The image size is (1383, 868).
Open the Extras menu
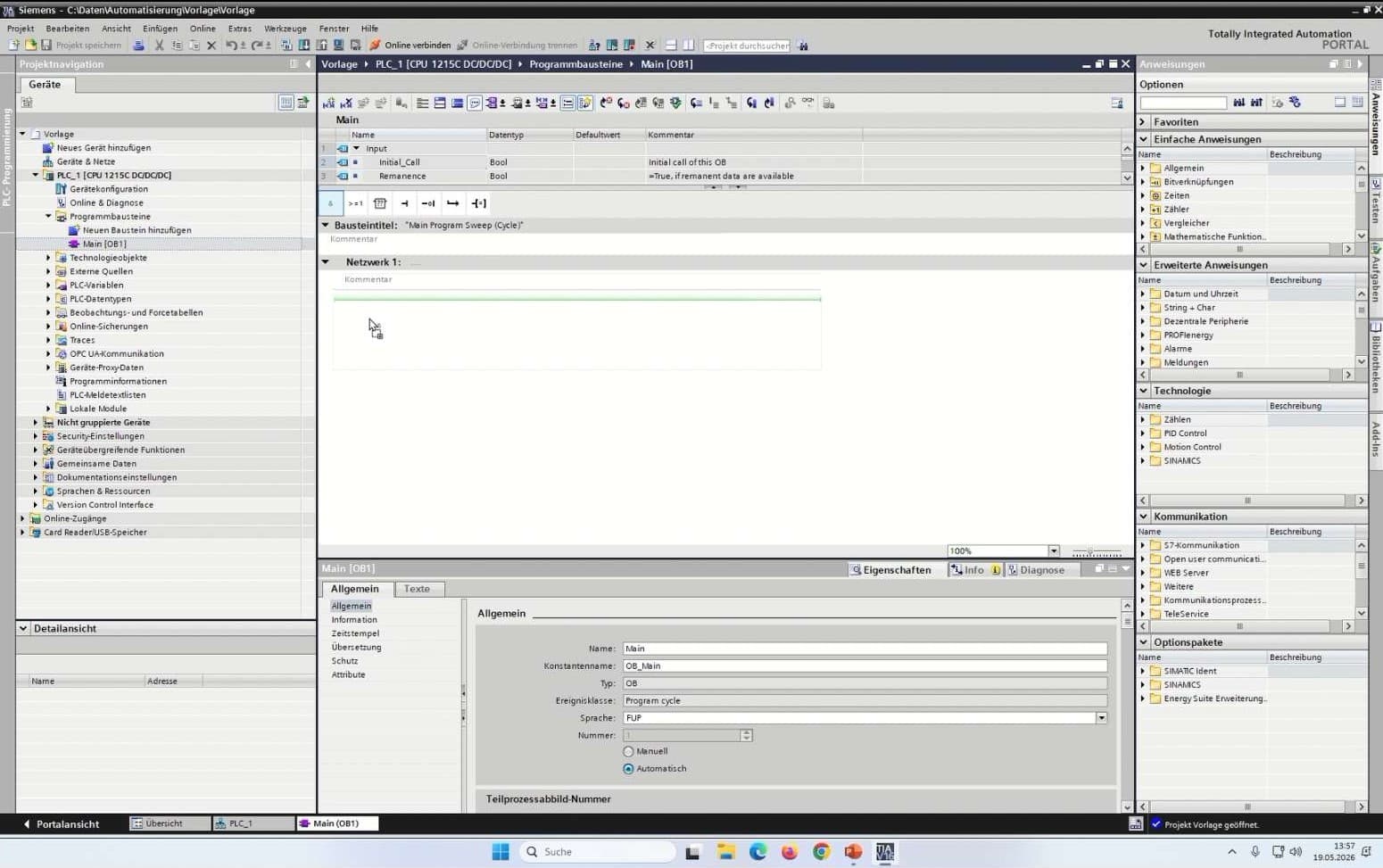click(240, 29)
